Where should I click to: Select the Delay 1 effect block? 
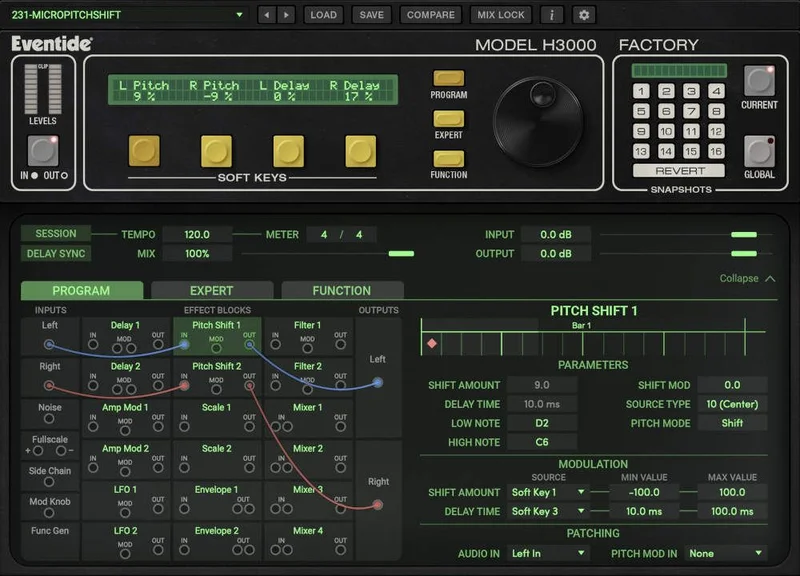tap(126, 336)
